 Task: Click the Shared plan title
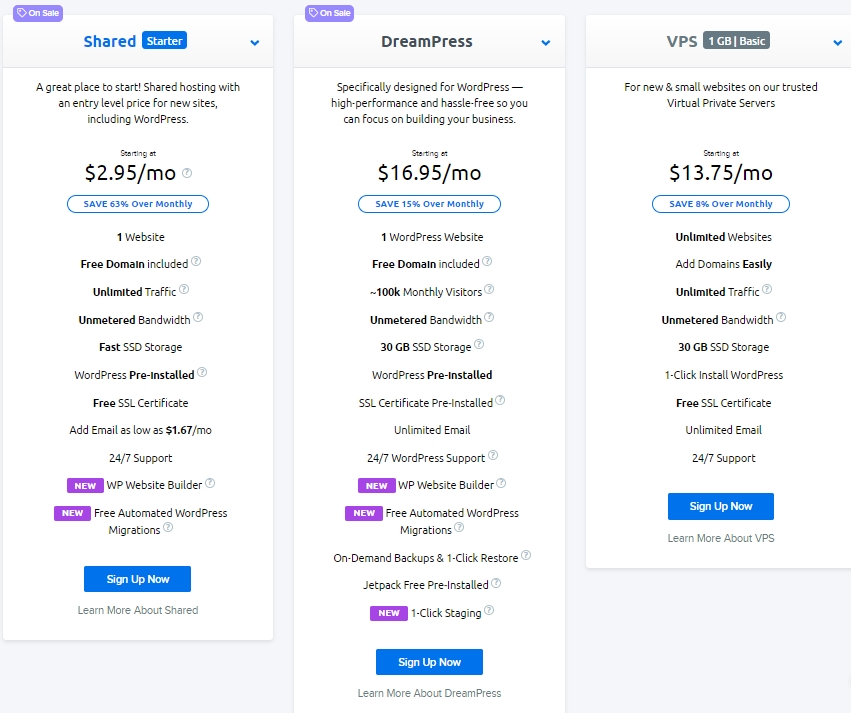[110, 41]
